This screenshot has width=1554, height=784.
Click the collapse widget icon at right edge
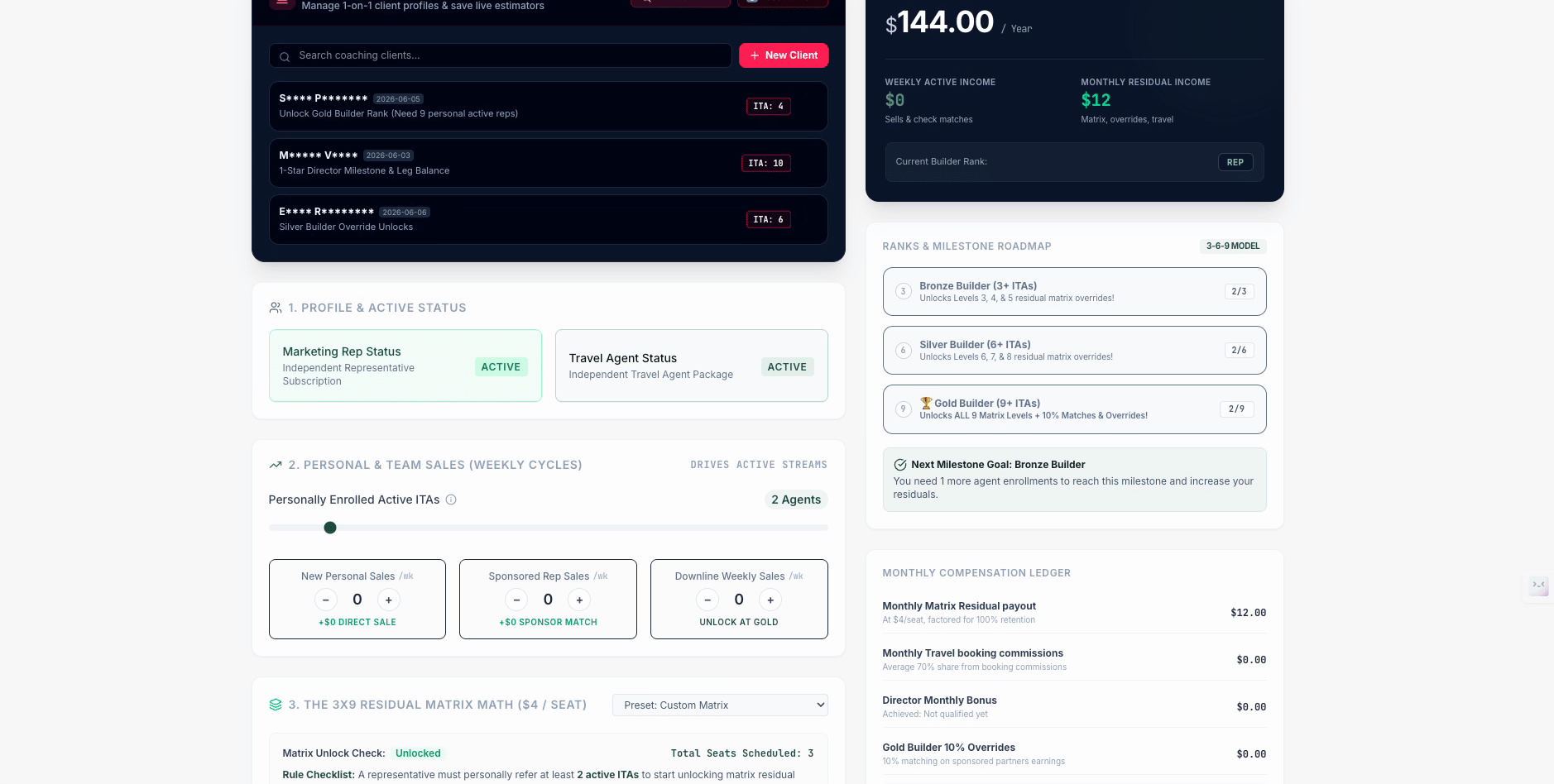point(1538,586)
